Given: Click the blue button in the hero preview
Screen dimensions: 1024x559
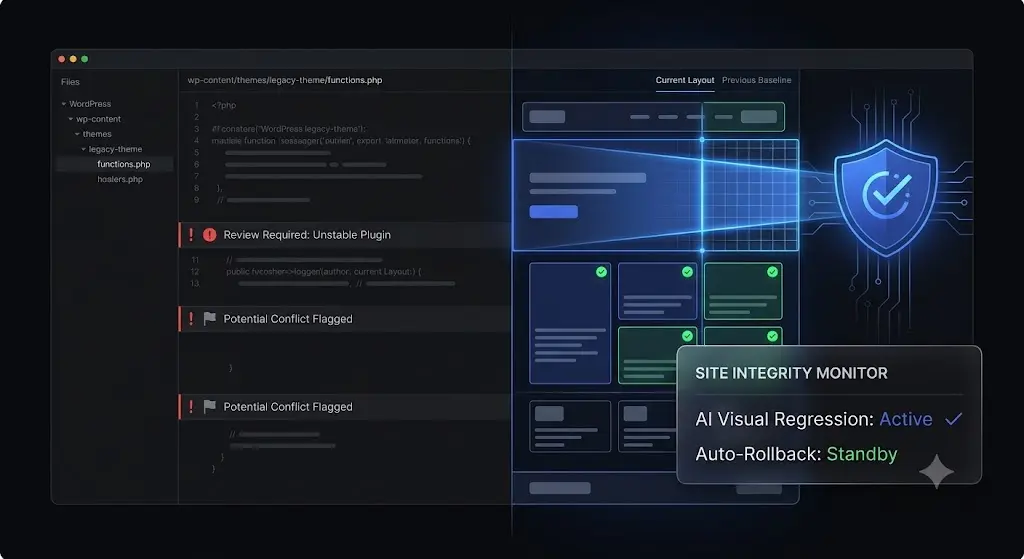Looking at the screenshot, I should tap(553, 212).
